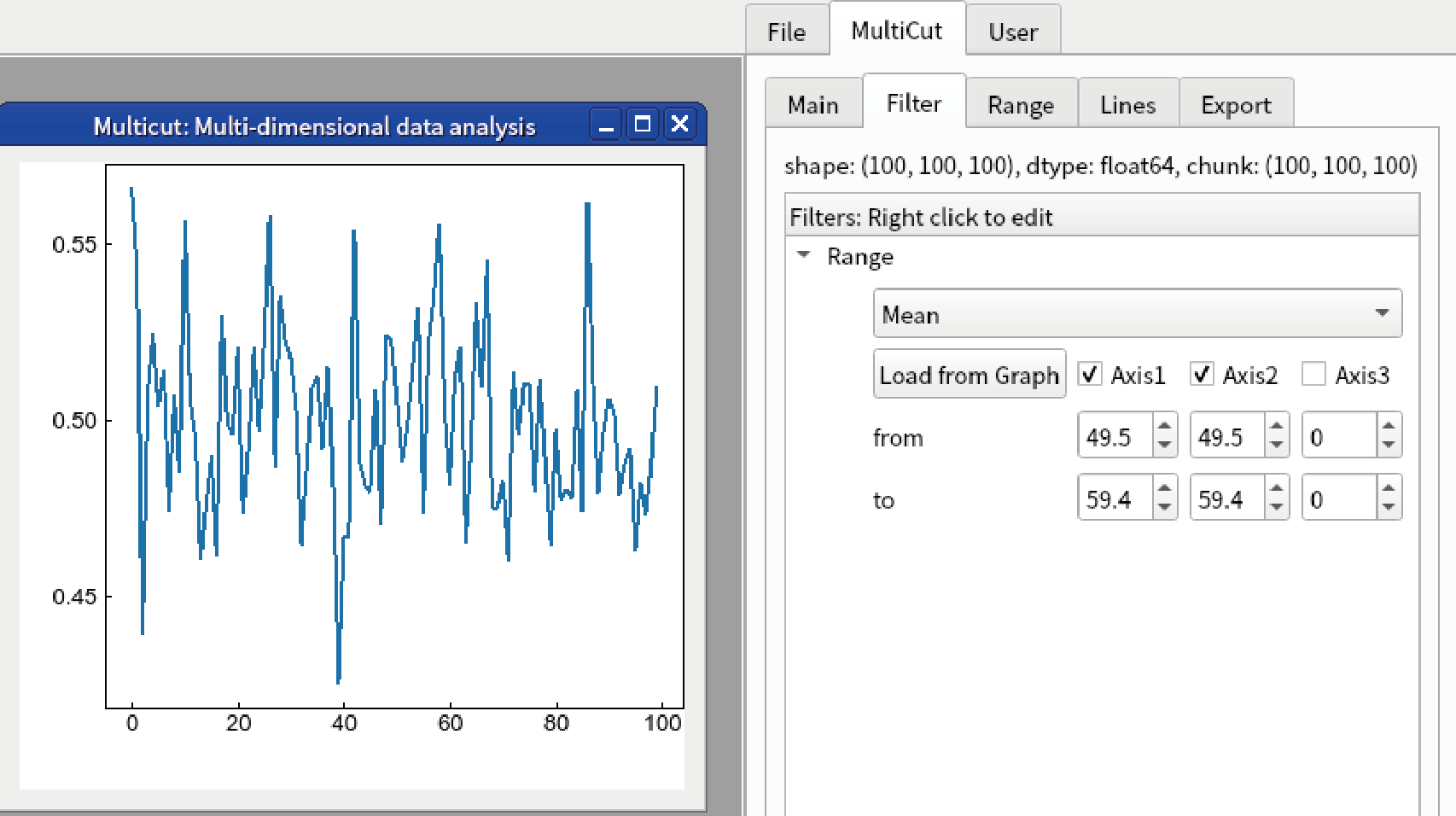Screen dimensions: 1456x816
Task: Click the Load from Graph button
Action: point(969,374)
